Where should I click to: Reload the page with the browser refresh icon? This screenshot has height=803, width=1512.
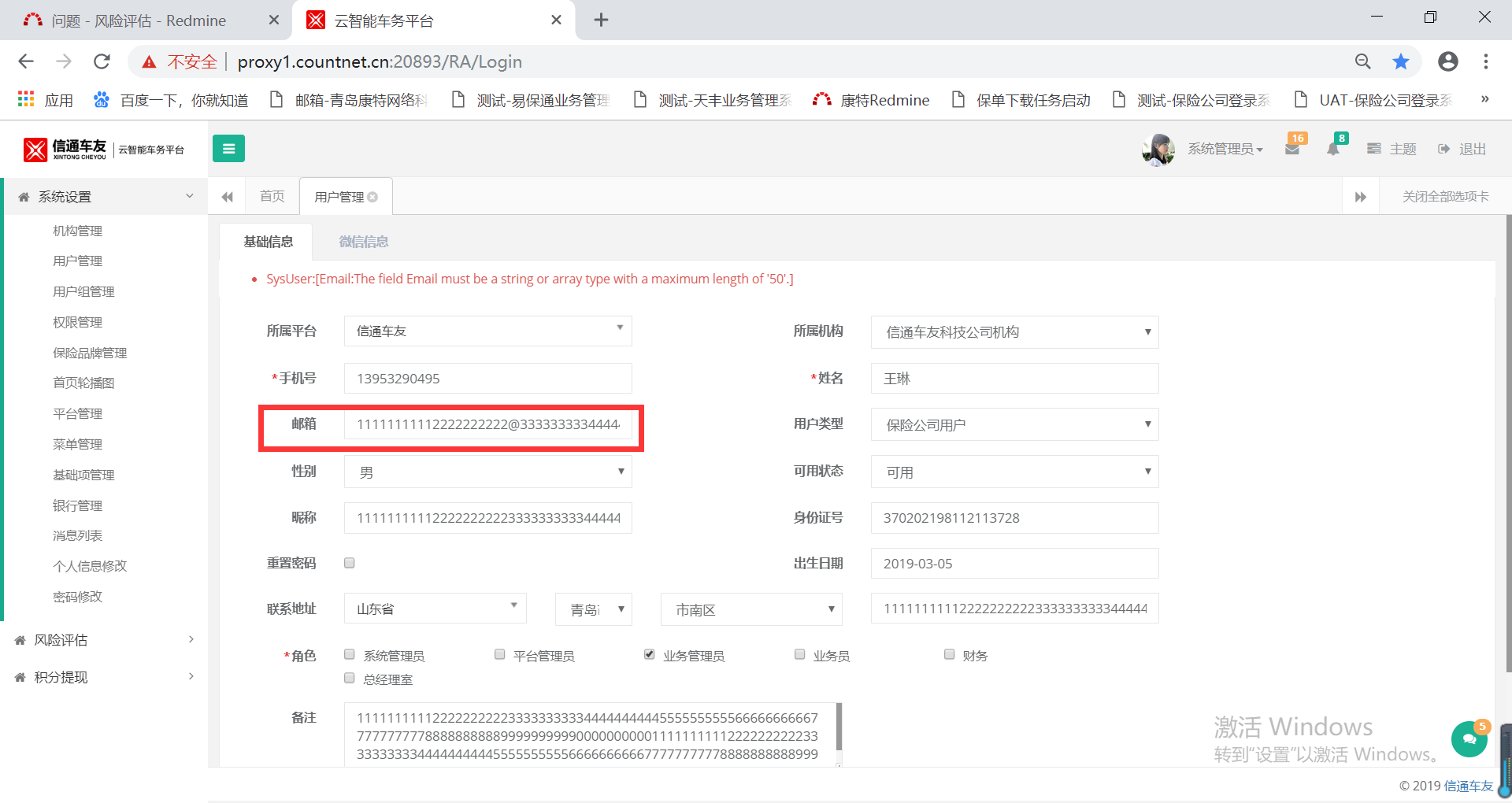102,61
